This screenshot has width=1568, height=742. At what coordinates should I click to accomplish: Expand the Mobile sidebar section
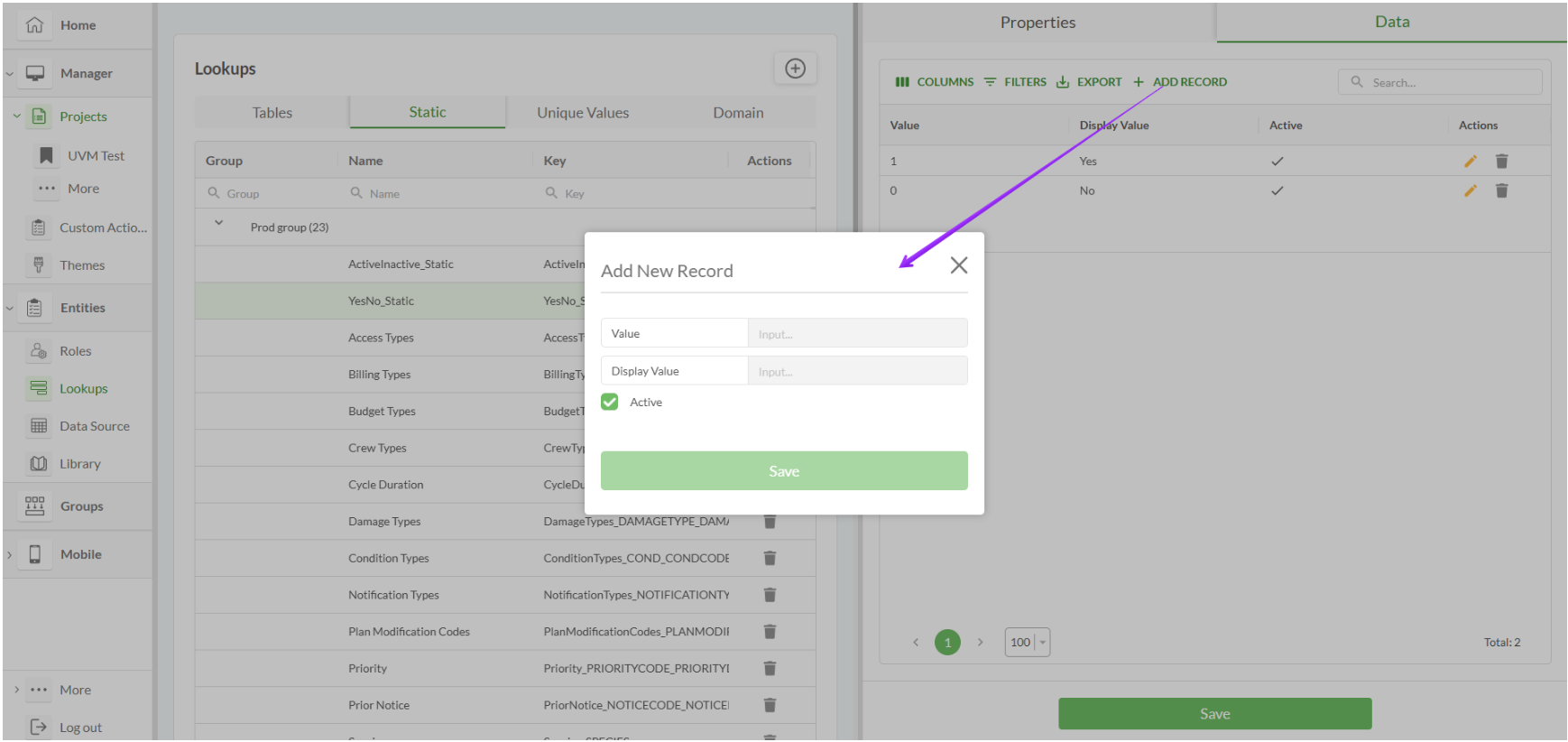pos(10,555)
